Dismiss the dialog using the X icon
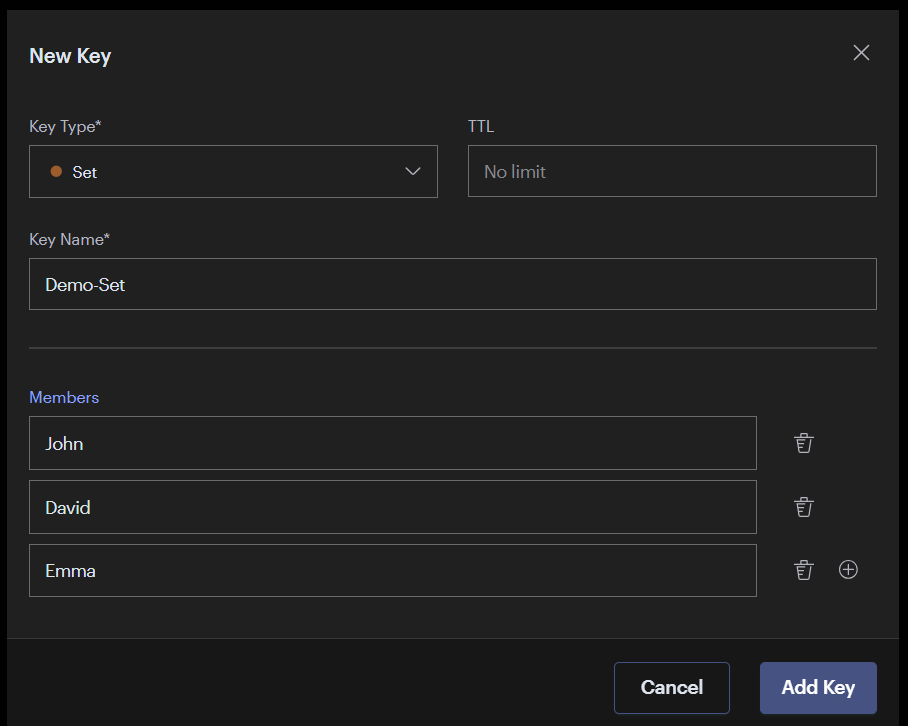Image resolution: width=908 pixels, height=726 pixels. pyautogui.click(x=861, y=52)
